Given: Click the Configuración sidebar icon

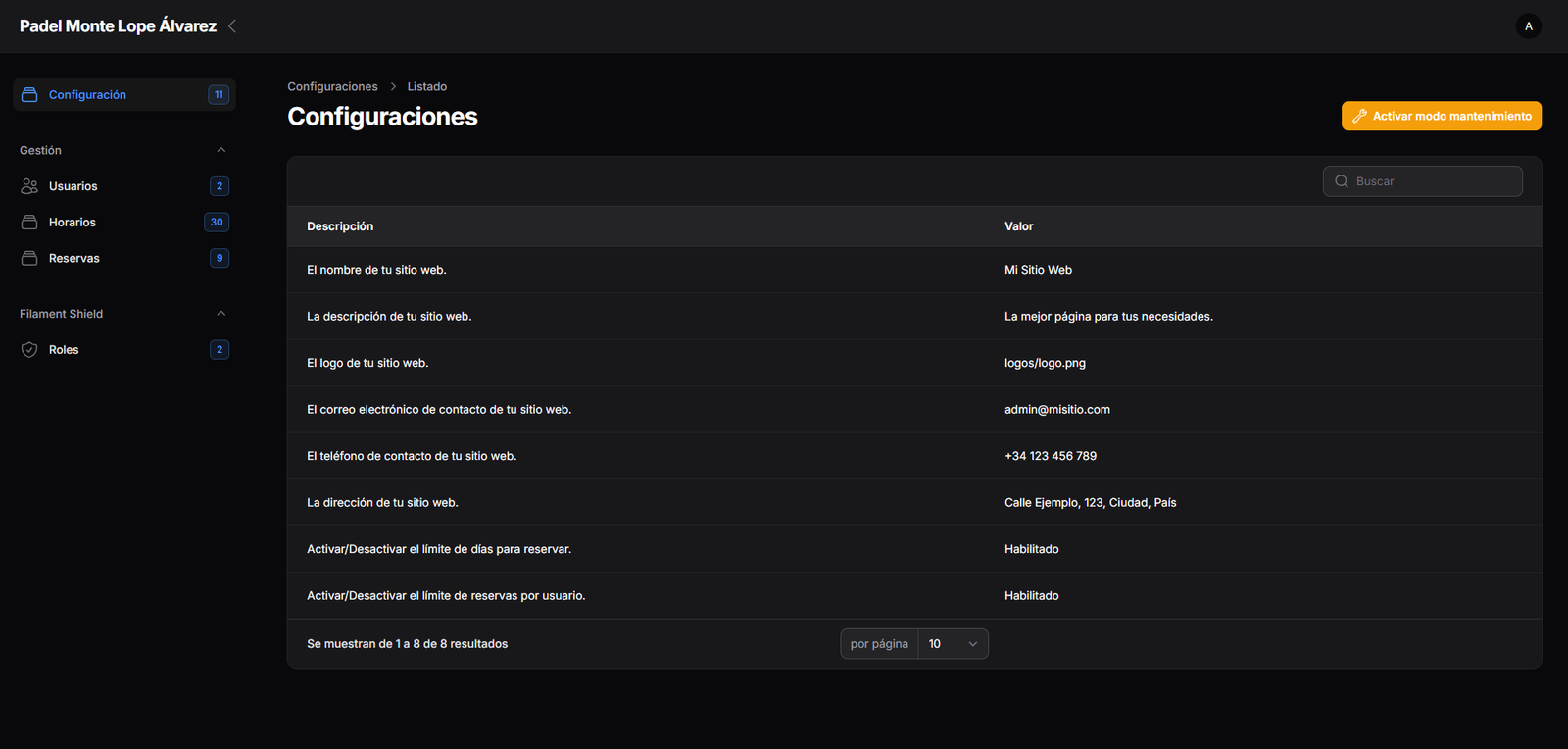Looking at the screenshot, I should point(29,95).
